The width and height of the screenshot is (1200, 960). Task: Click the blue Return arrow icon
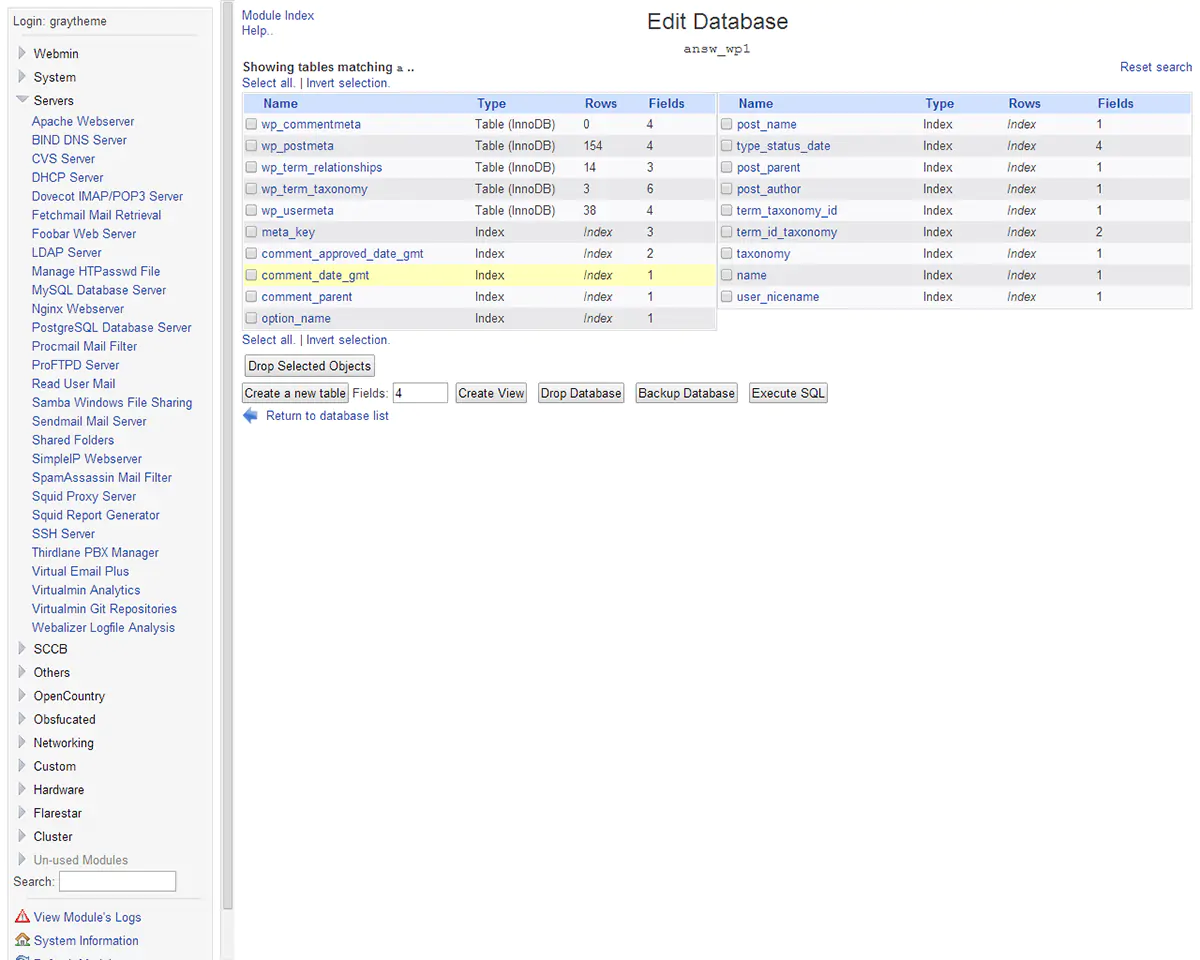250,416
